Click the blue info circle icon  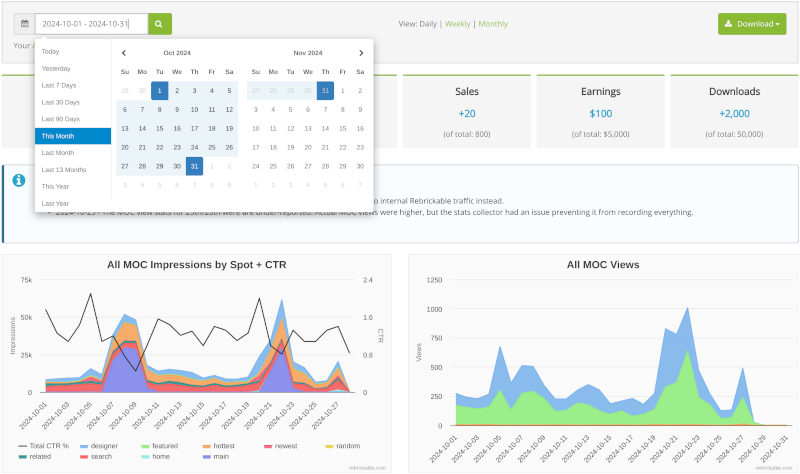[x=18, y=180]
